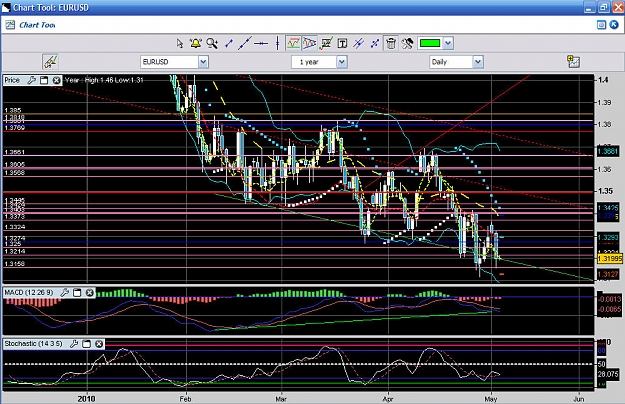Toggle the triangle pattern tool
This screenshot has width=625, height=404.
click(309, 43)
